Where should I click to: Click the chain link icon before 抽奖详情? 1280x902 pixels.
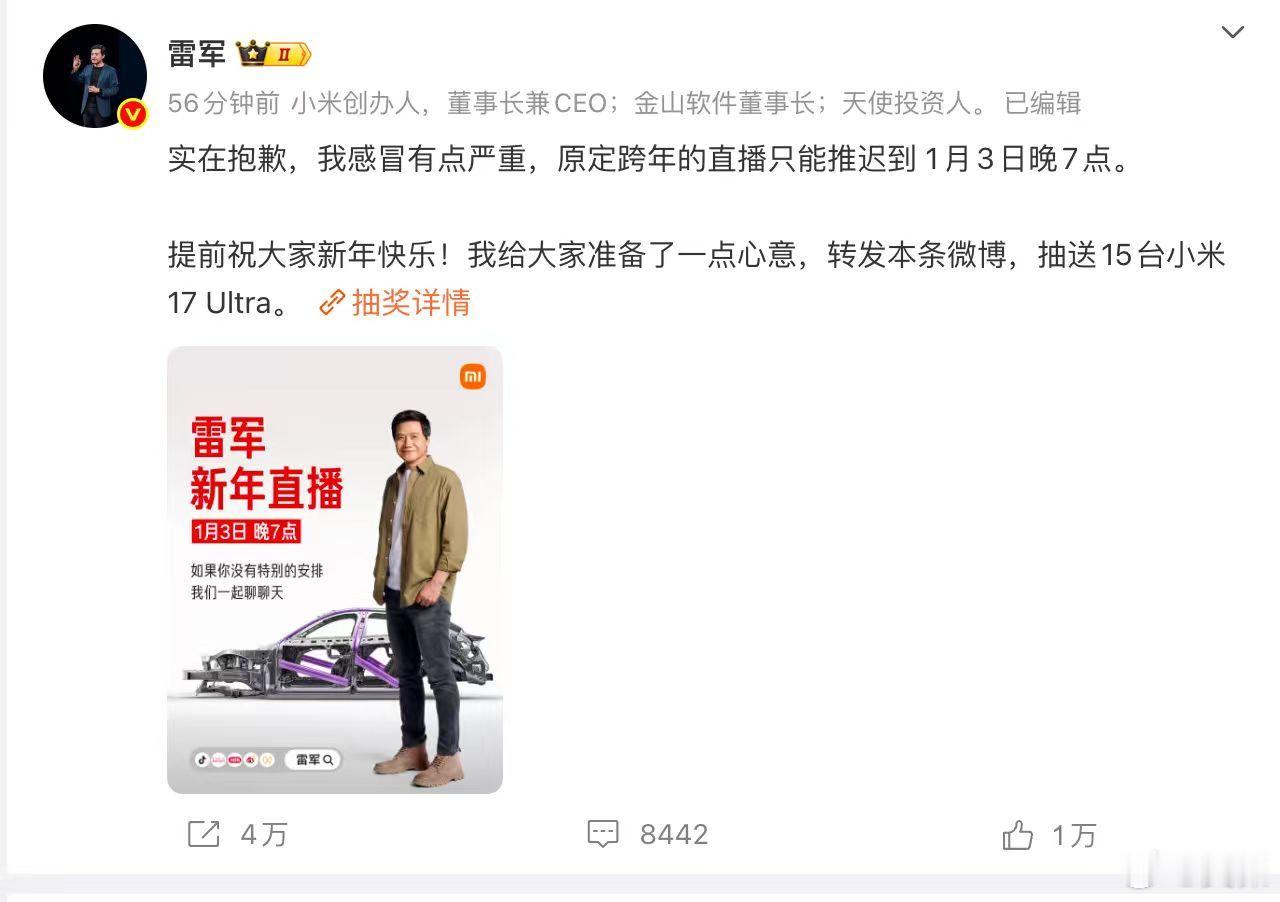click(332, 302)
